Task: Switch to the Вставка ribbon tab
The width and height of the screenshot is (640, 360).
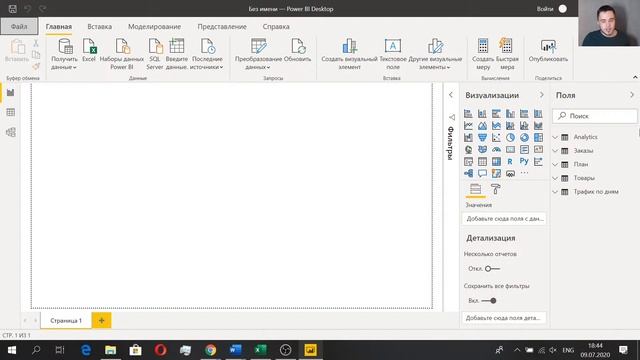Action: pos(100,27)
